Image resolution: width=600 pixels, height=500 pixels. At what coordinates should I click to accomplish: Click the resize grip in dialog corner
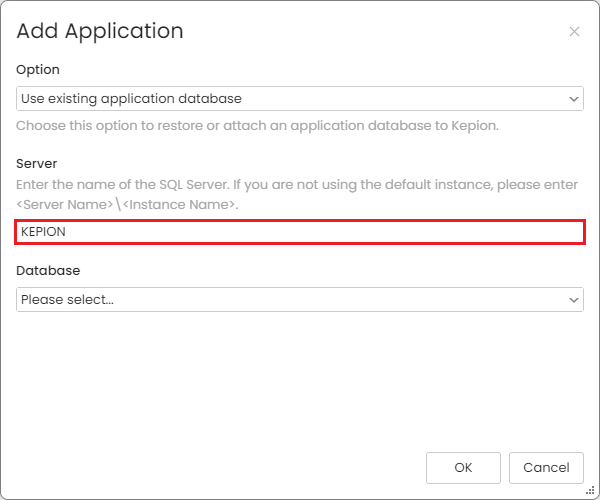[590, 490]
